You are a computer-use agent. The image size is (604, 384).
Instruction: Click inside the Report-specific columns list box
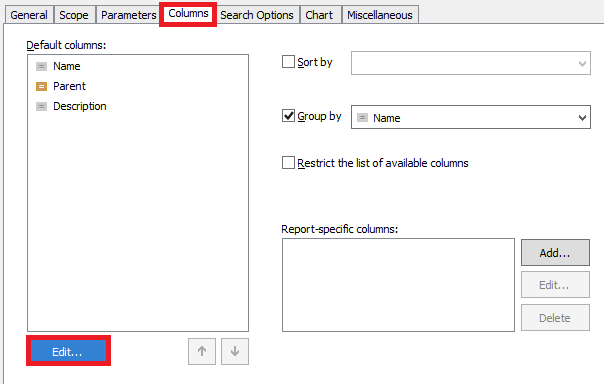pos(398,285)
